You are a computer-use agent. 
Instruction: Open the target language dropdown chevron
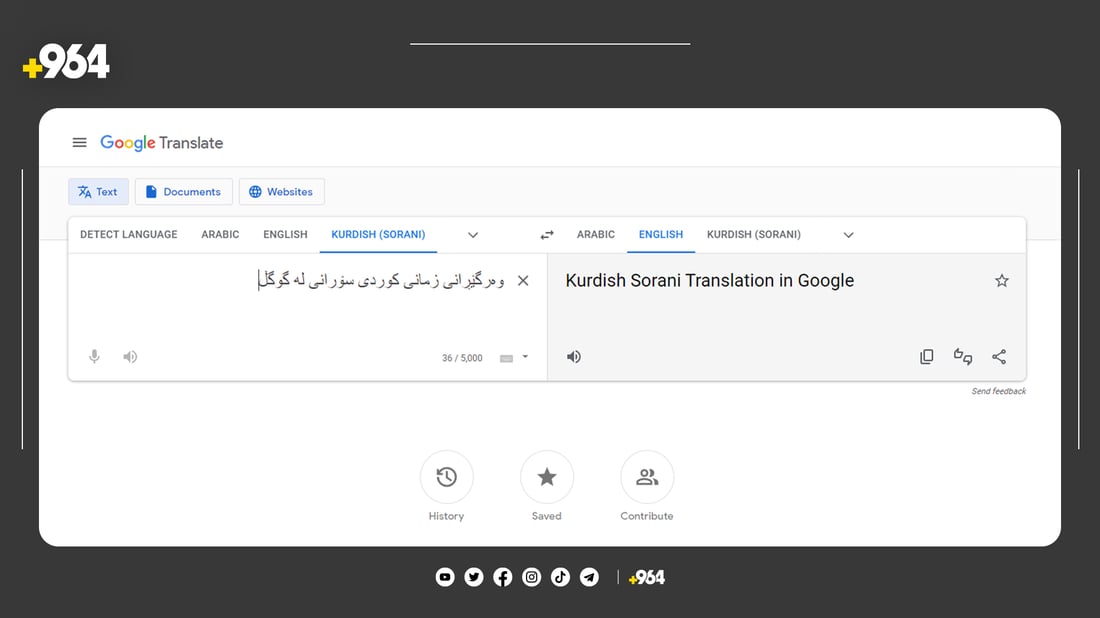coord(848,234)
